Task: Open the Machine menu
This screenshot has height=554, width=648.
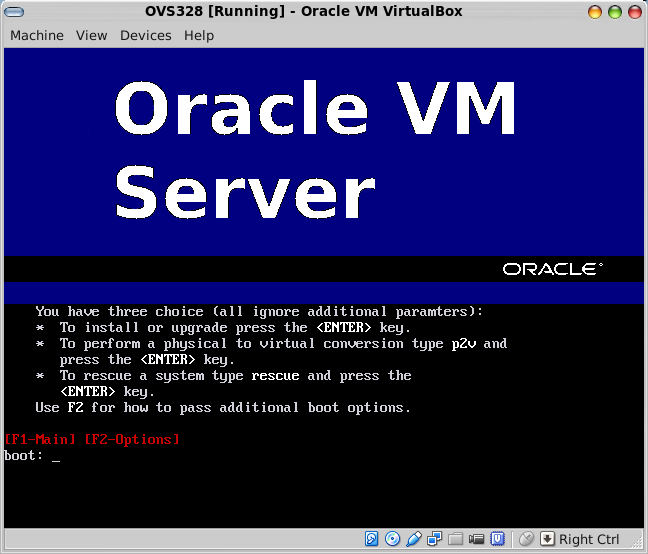Action: point(37,36)
